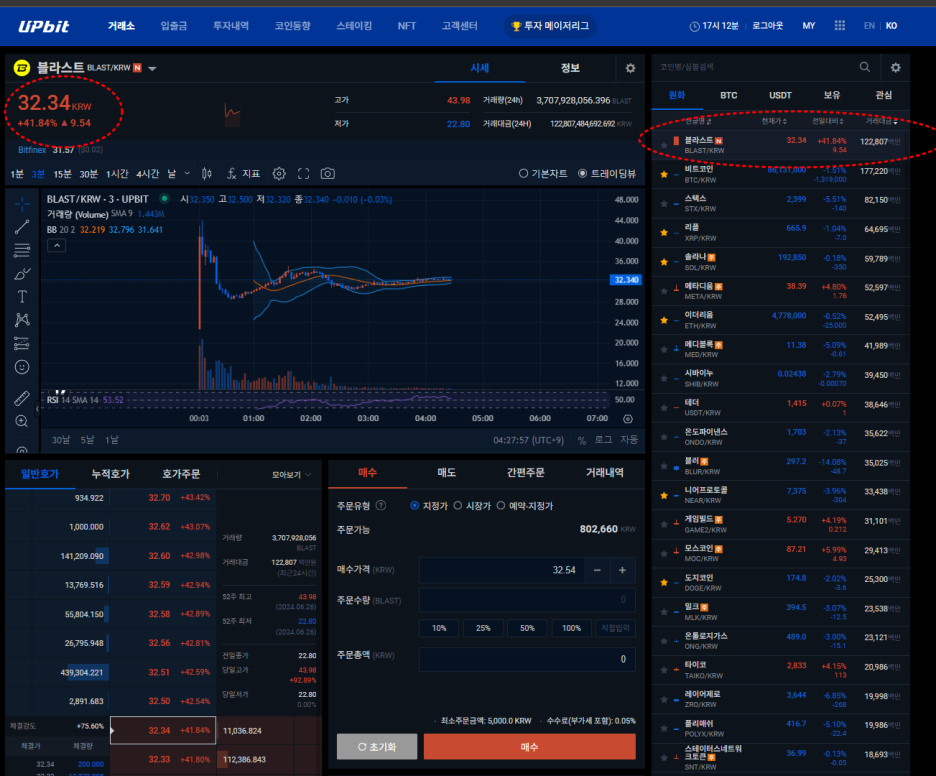Select the 15분 chart interval

pos(63,174)
